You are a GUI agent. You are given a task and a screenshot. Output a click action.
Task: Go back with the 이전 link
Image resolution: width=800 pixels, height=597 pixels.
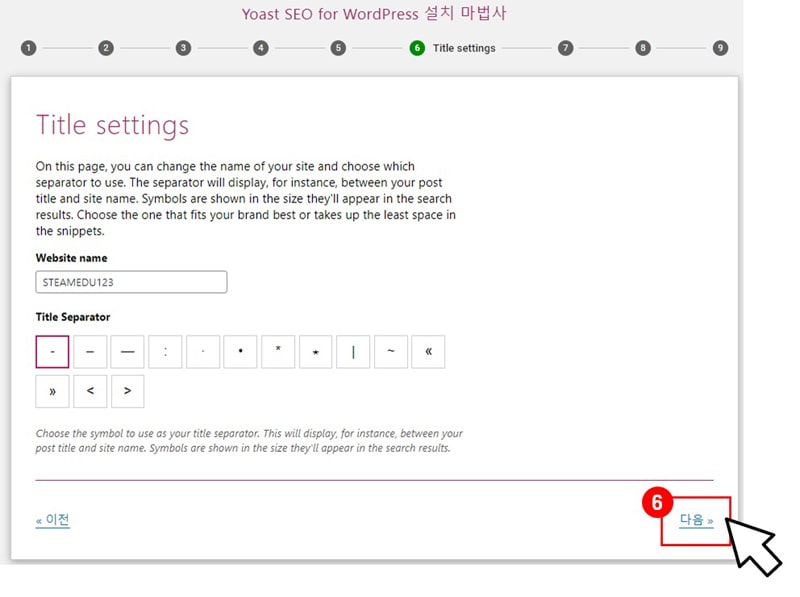[x=53, y=520]
